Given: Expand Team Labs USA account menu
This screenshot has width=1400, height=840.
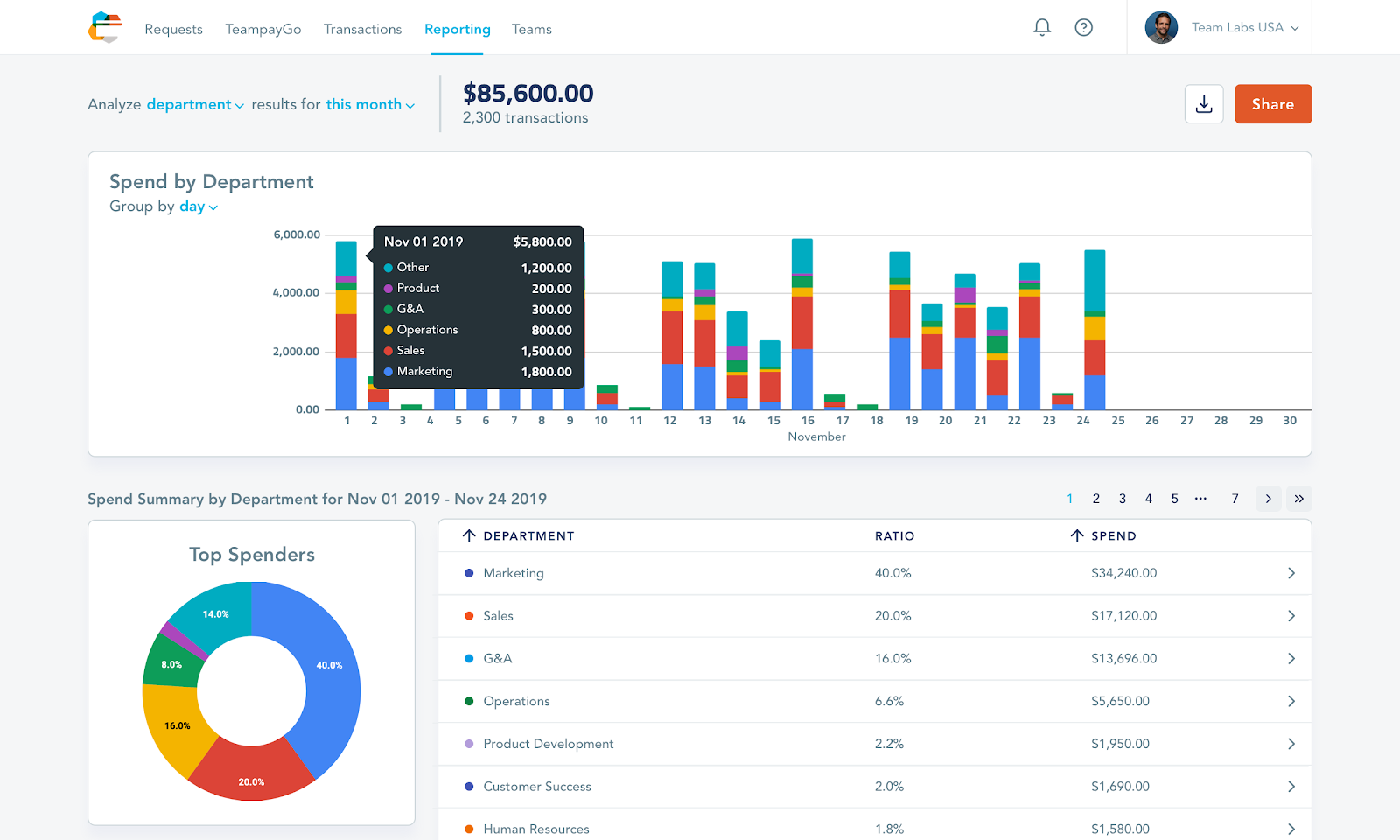Looking at the screenshot, I should [1244, 28].
